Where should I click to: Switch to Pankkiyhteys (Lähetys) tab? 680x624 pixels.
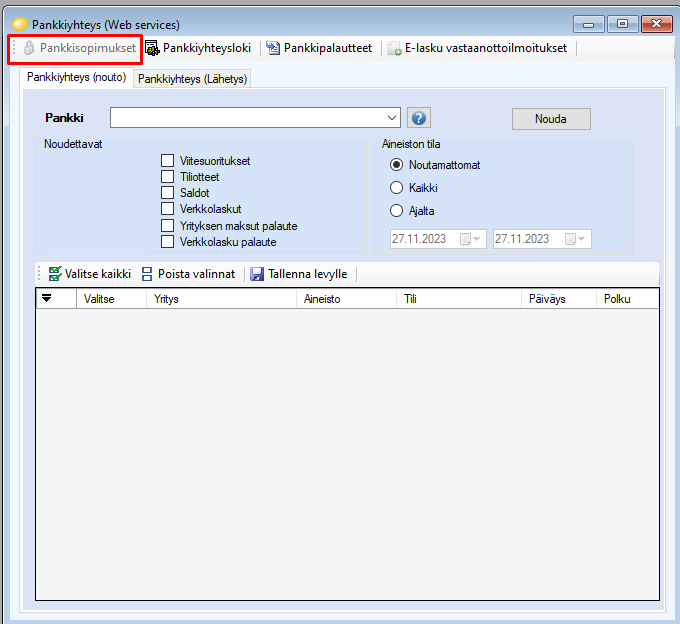192,79
